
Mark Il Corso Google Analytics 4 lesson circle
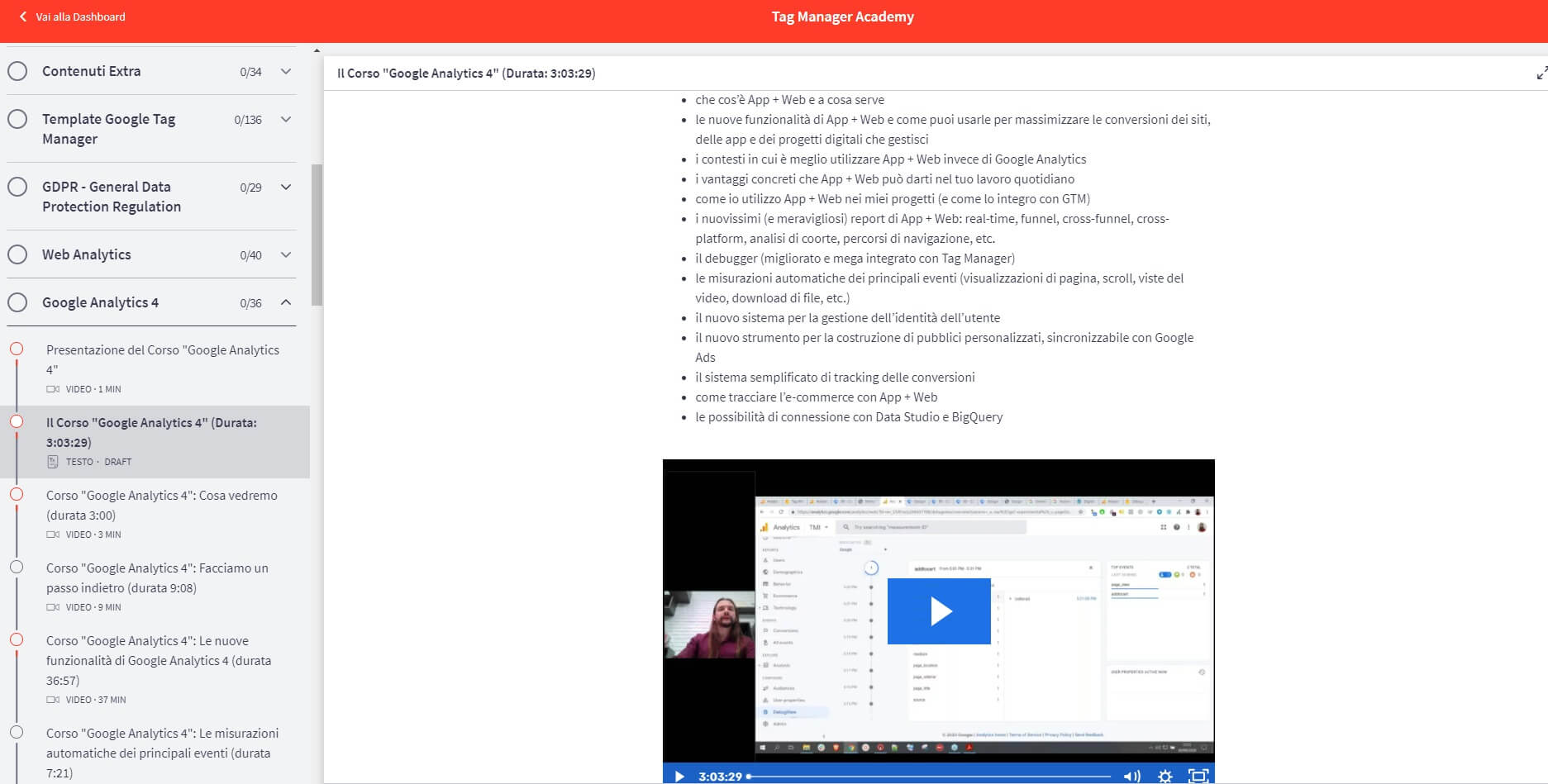pos(17,421)
